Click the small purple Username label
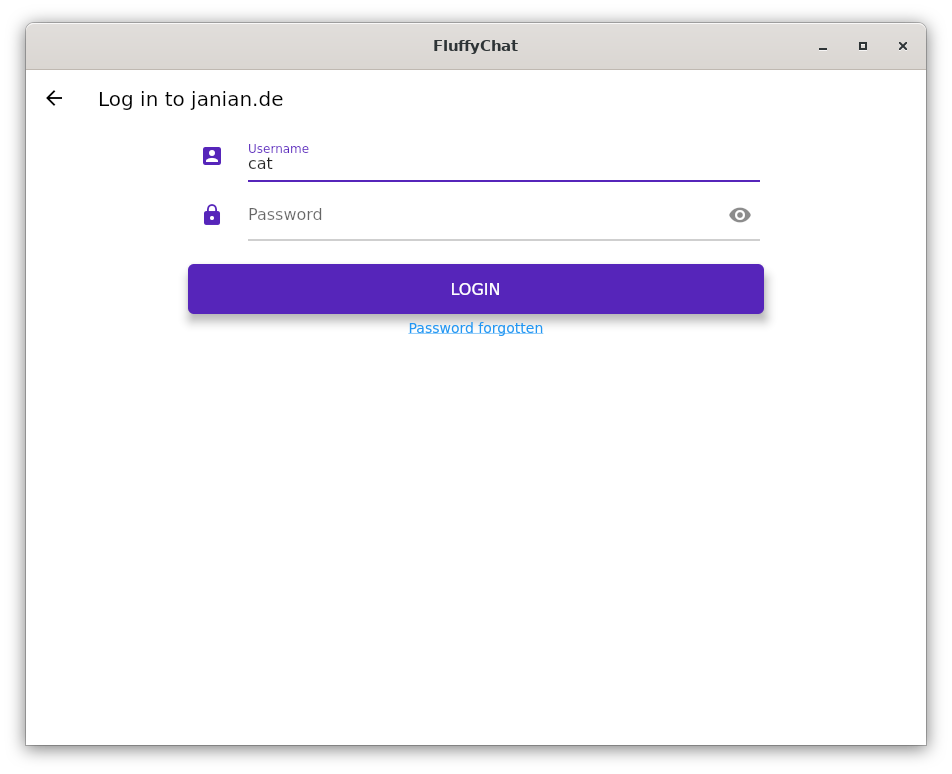 [278, 149]
